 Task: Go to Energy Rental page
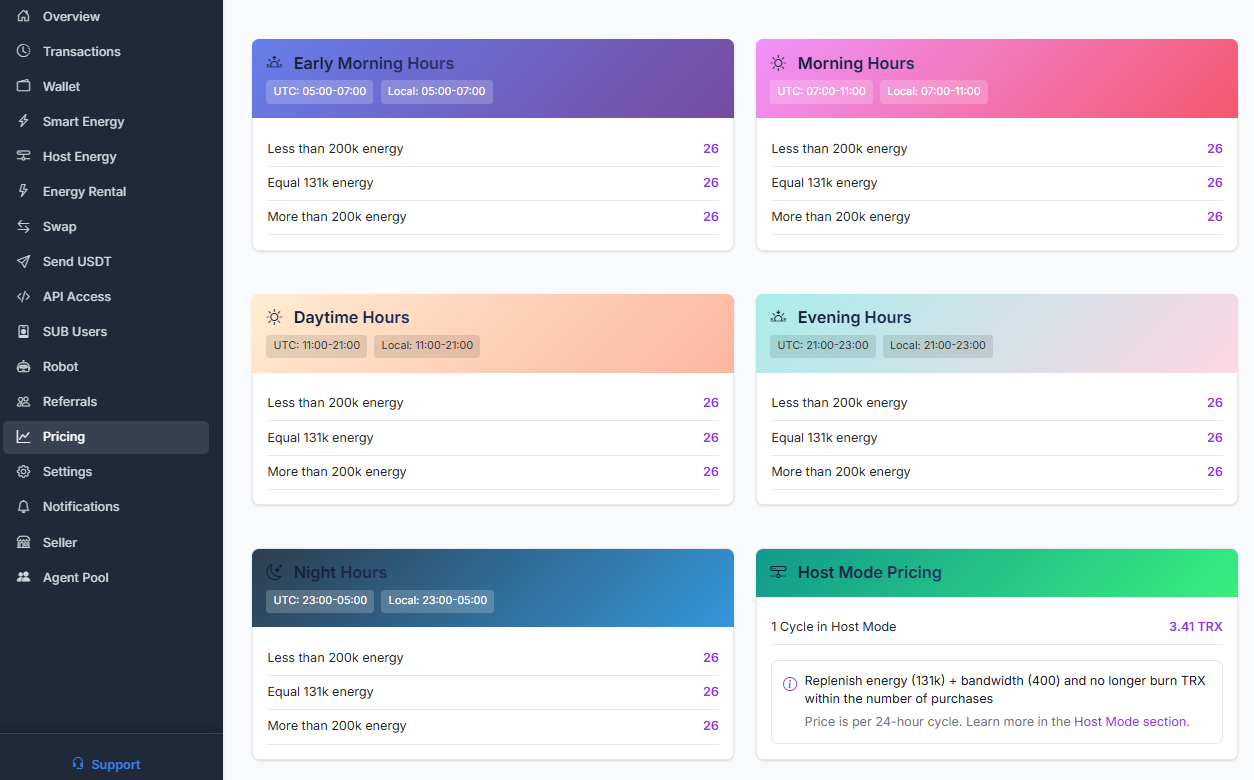84,191
